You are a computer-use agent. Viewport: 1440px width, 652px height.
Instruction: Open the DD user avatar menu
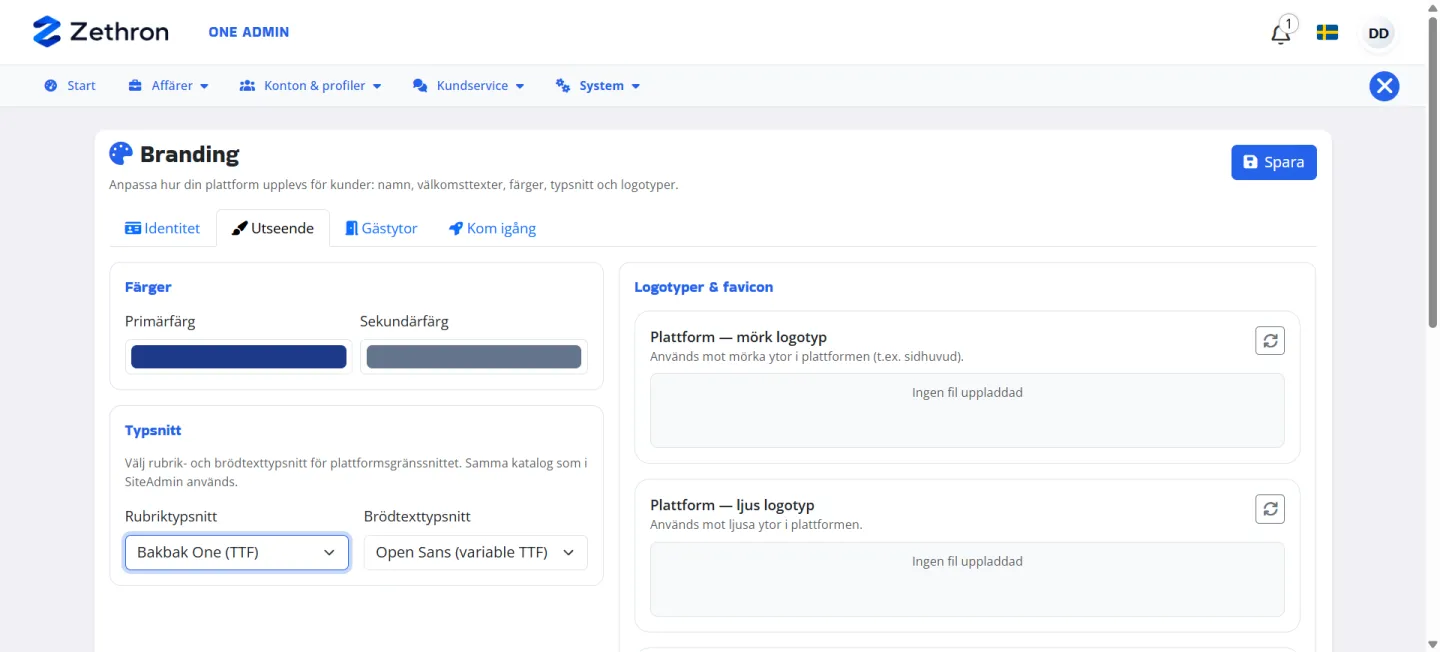[1378, 33]
